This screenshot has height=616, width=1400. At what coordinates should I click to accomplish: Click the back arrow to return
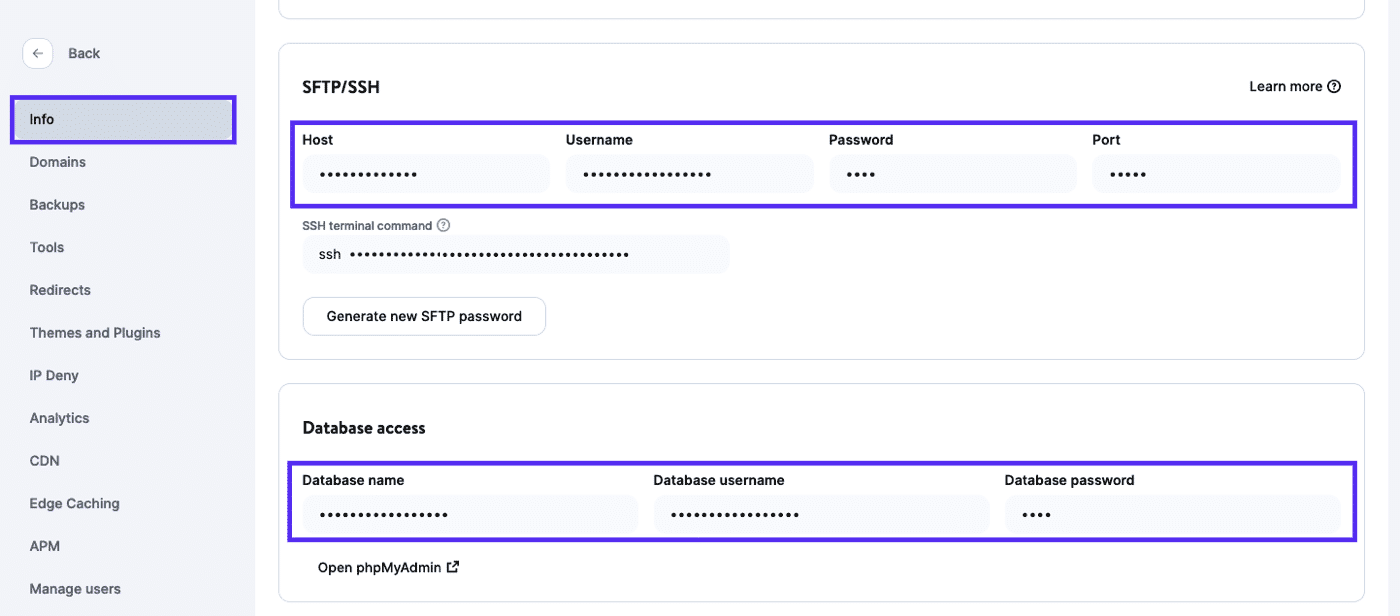tap(37, 53)
